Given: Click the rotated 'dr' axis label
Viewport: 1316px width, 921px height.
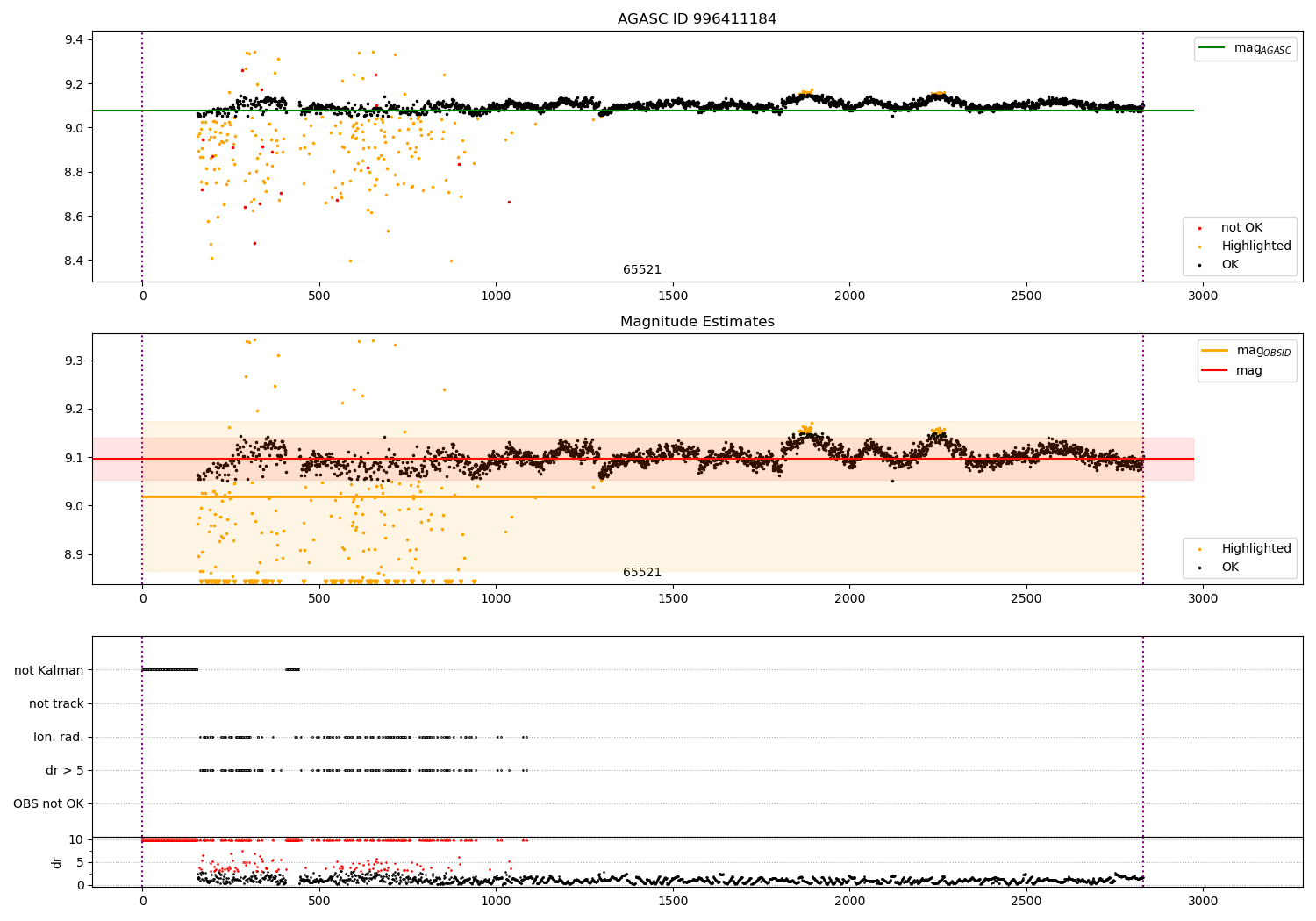Looking at the screenshot, I should coord(56,862).
